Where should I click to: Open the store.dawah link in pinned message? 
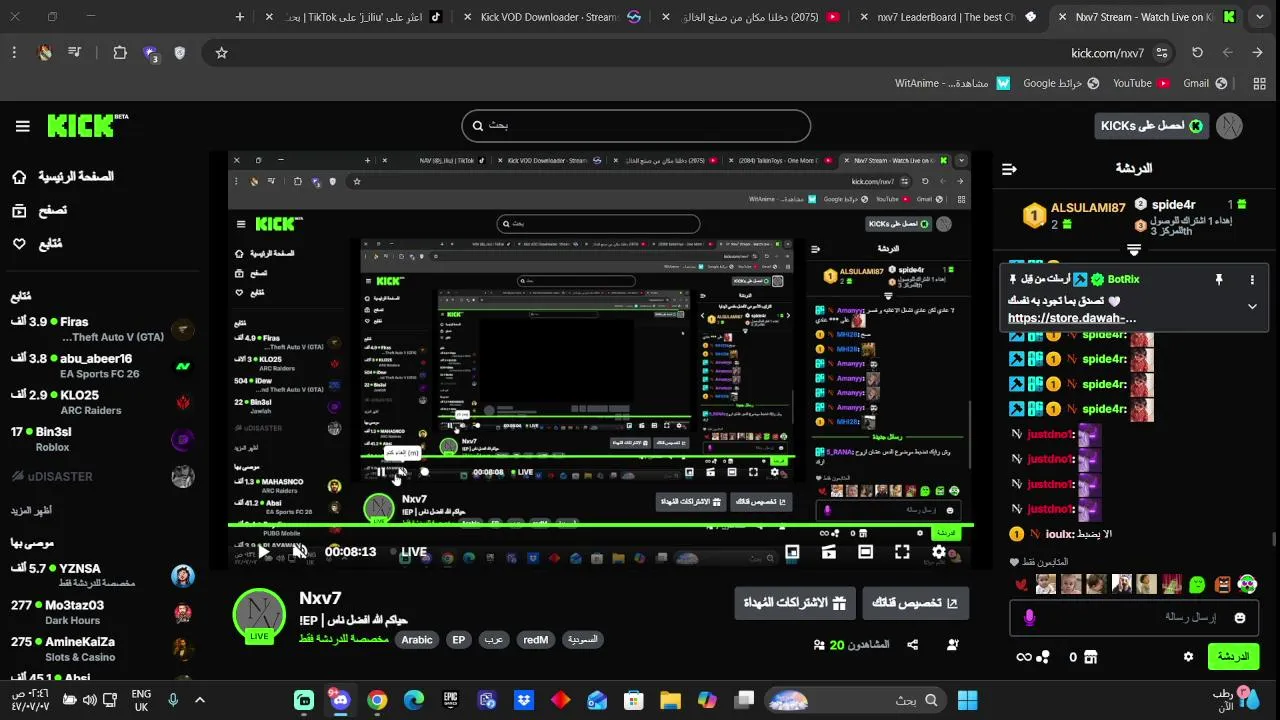[x=1072, y=318]
